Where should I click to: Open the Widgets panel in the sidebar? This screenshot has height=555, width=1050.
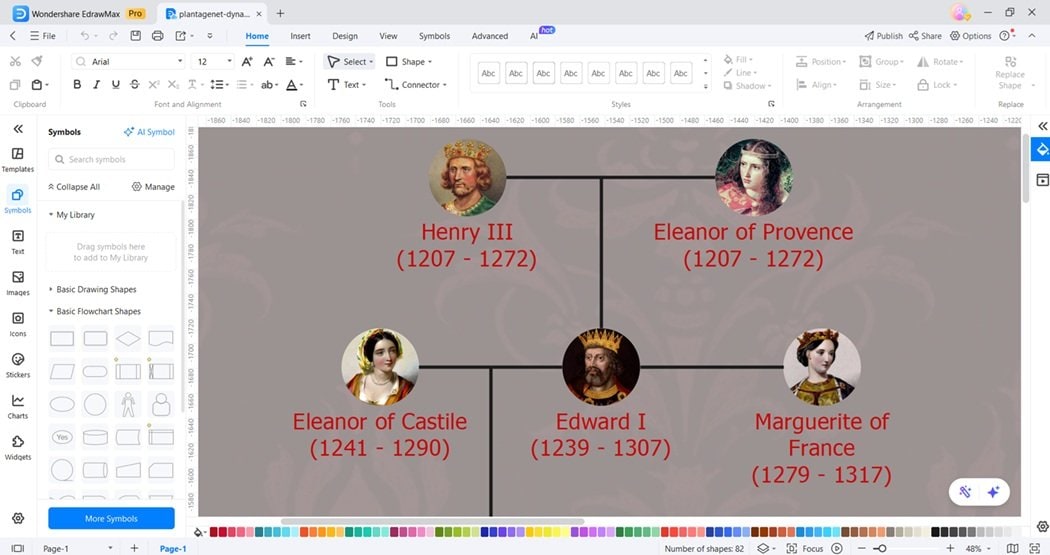18,447
